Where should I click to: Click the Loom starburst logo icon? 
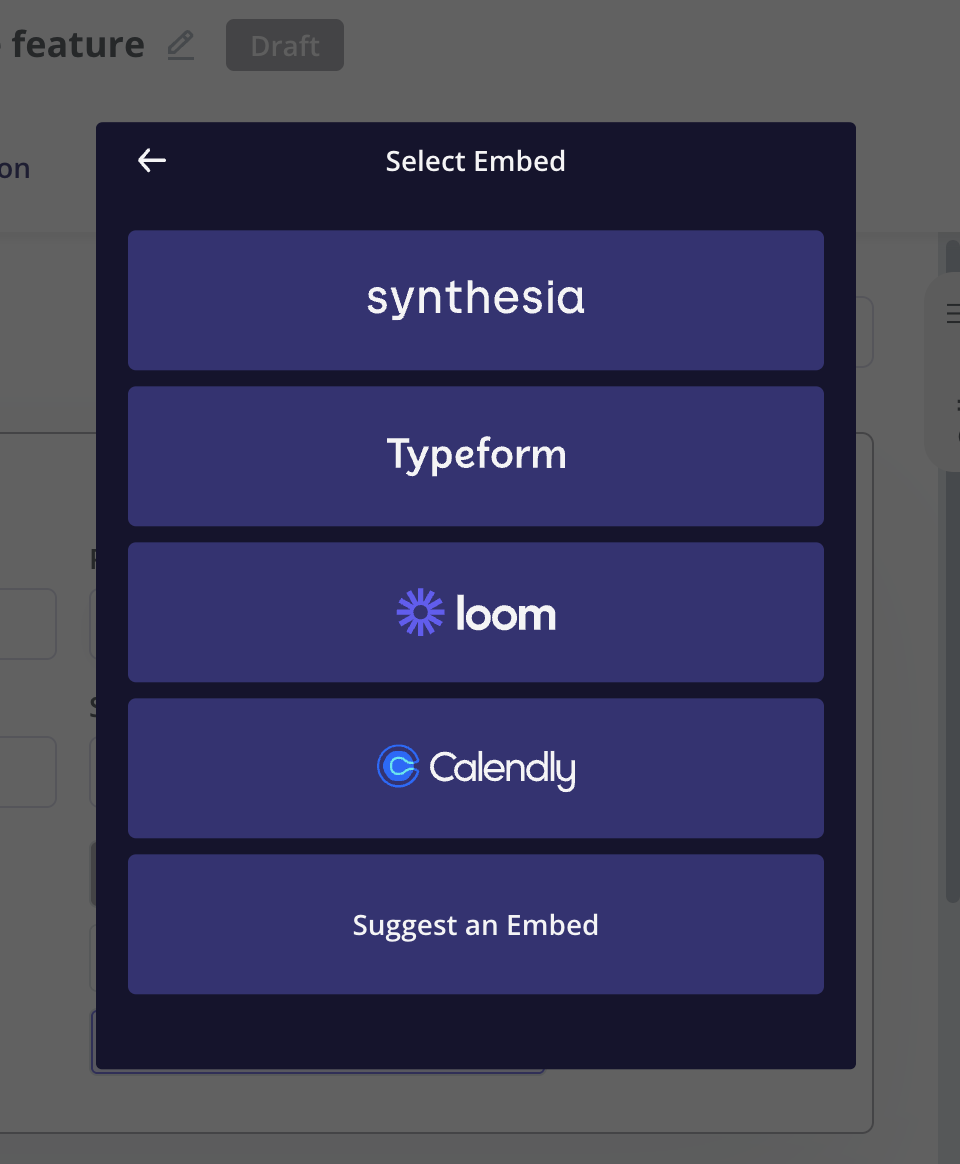(x=420, y=612)
